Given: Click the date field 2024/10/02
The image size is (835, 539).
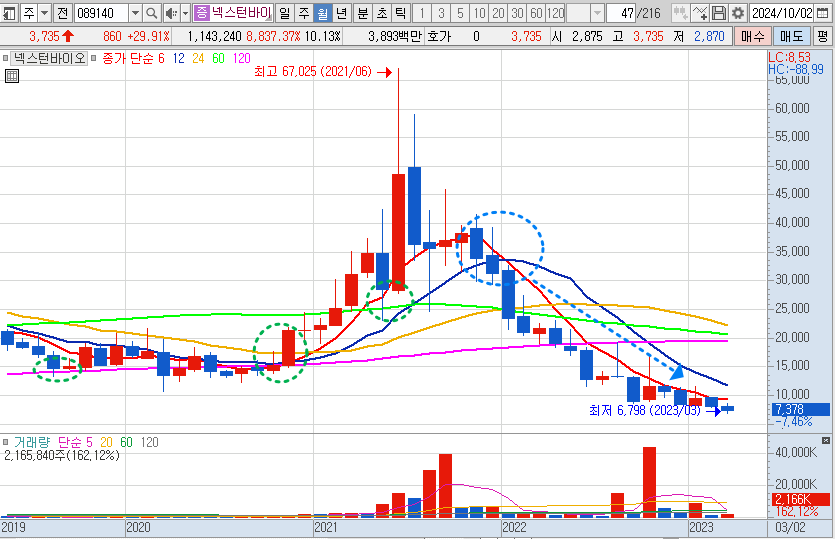Looking at the screenshot, I should pyautogui.click(x=782, y=13).
